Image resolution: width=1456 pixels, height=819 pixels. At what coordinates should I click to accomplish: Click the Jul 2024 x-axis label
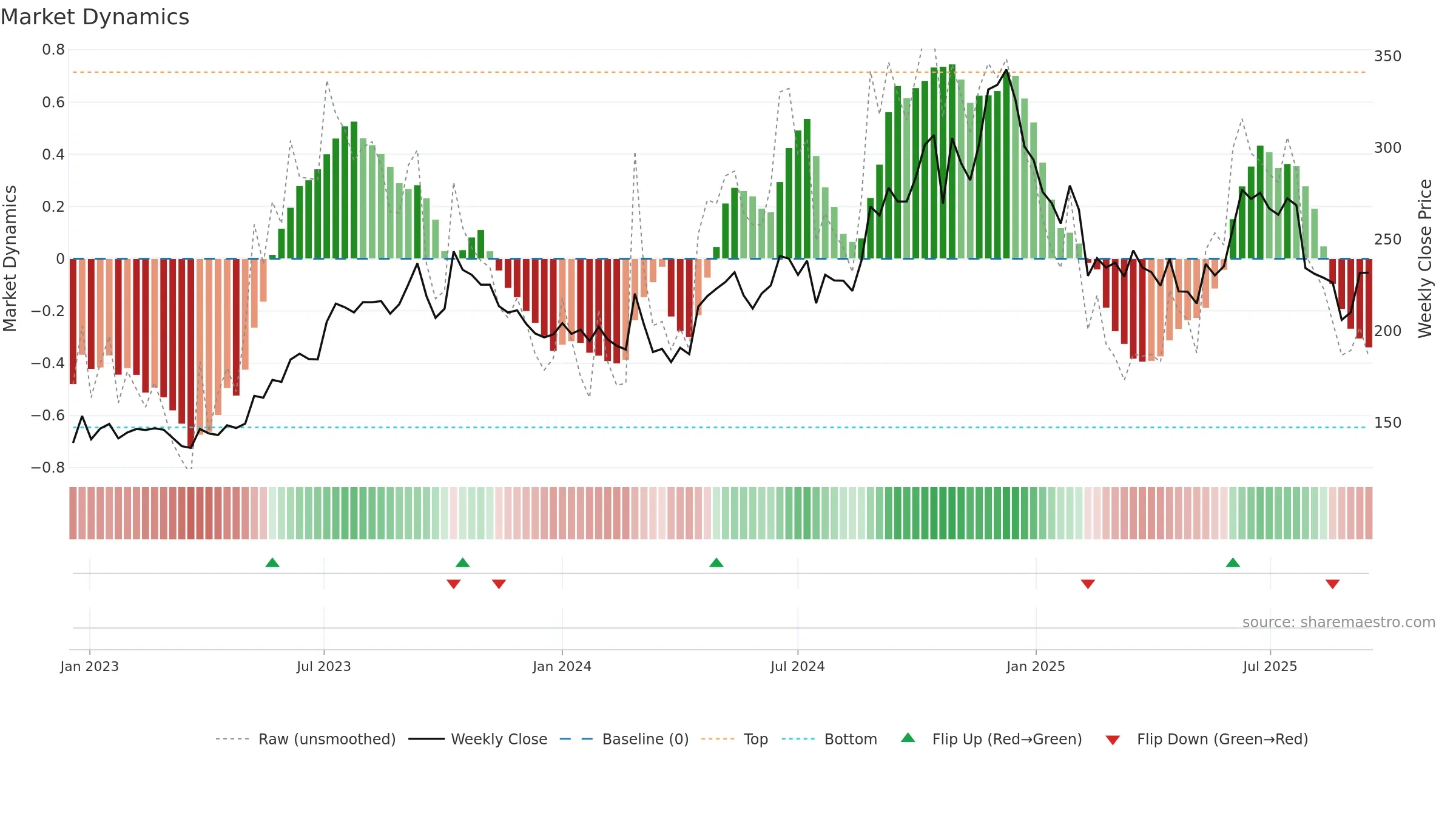coord(798,666)
